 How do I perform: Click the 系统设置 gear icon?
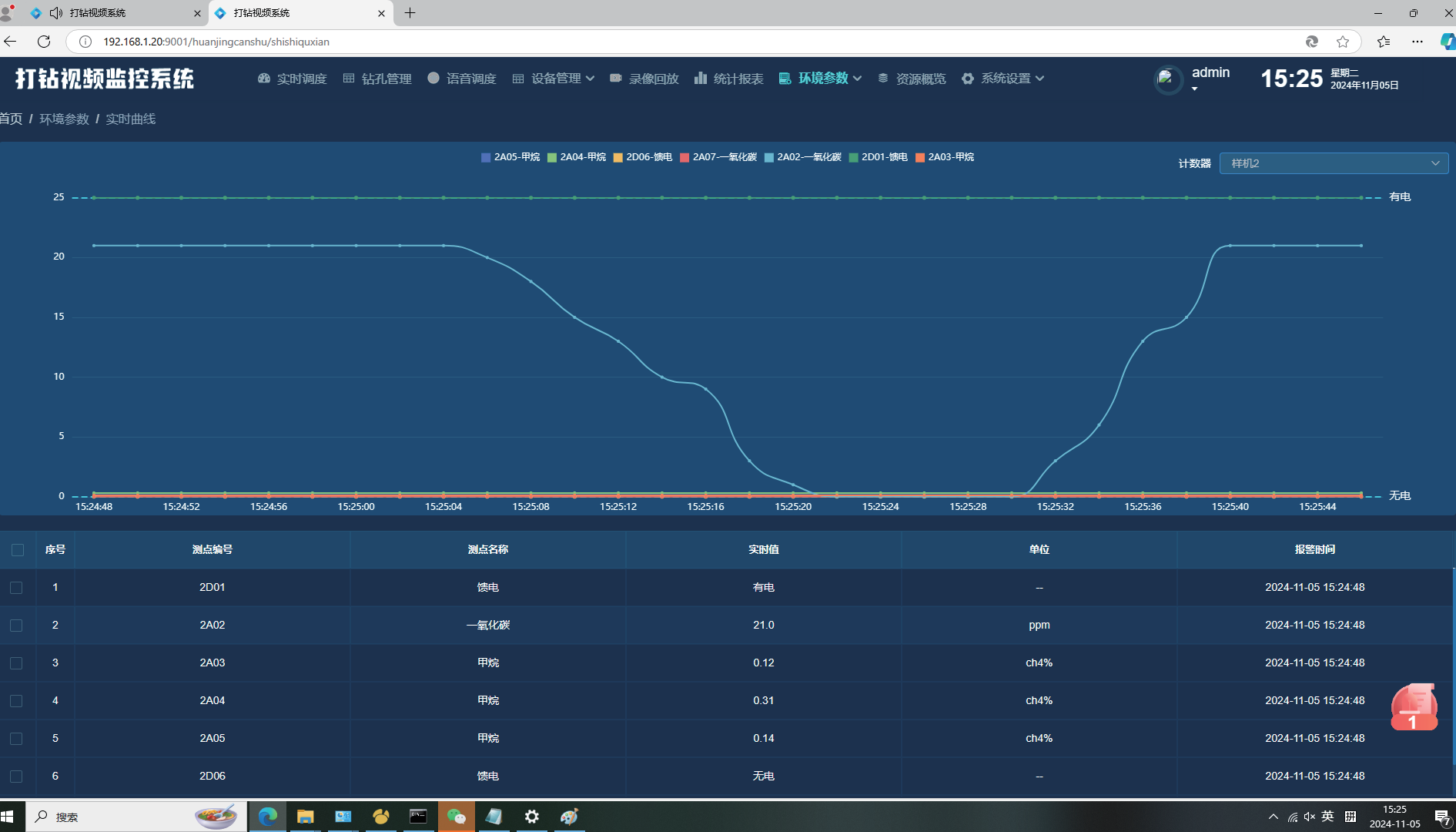click(968, 79)
